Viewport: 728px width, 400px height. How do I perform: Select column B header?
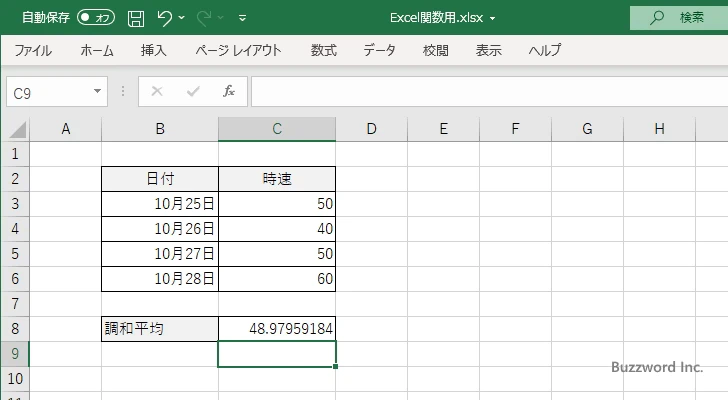point(160,129)
